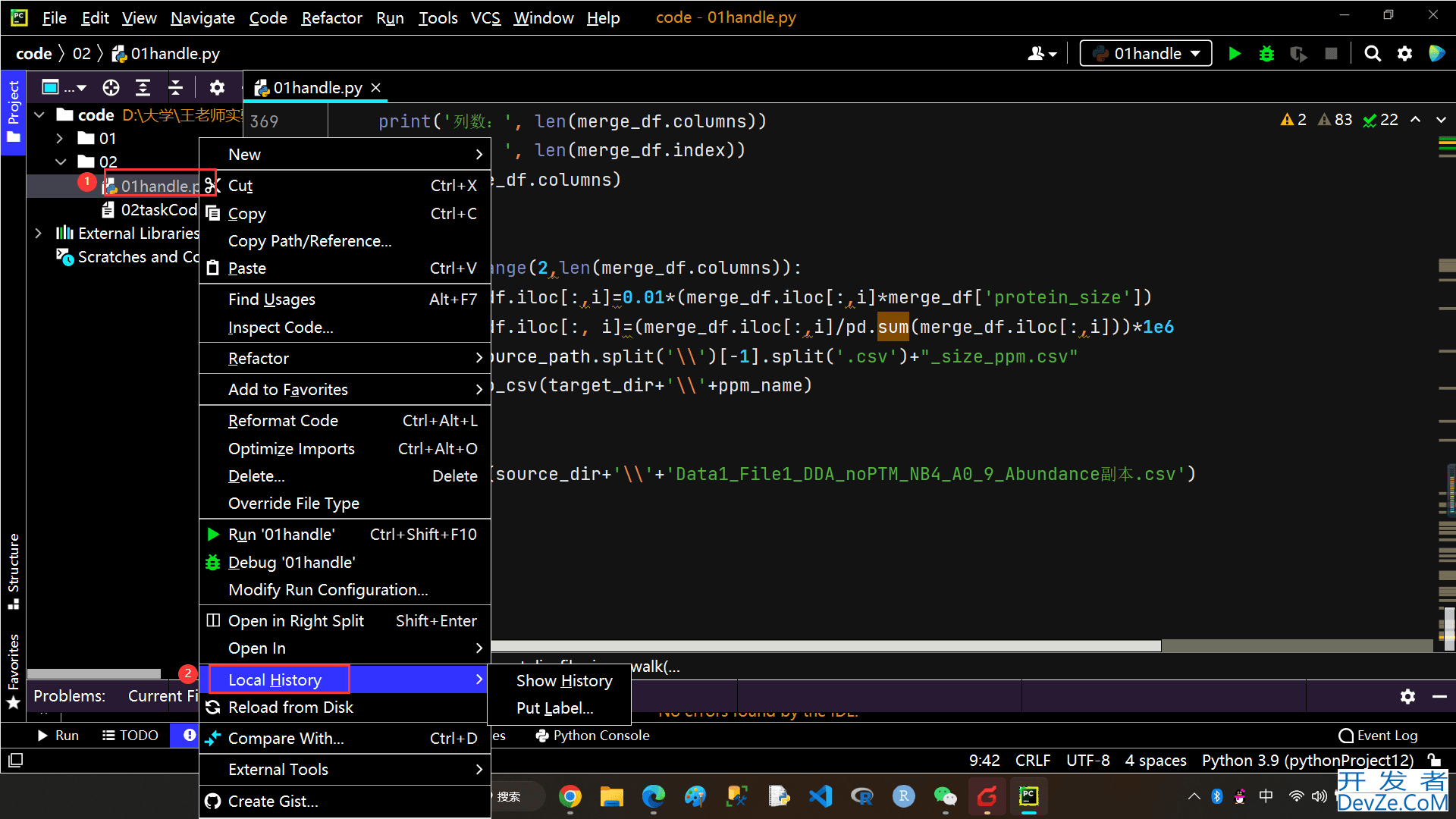
Task: Select 'Put Label...' from Local History submenu
Action: (x=554, y=708)
